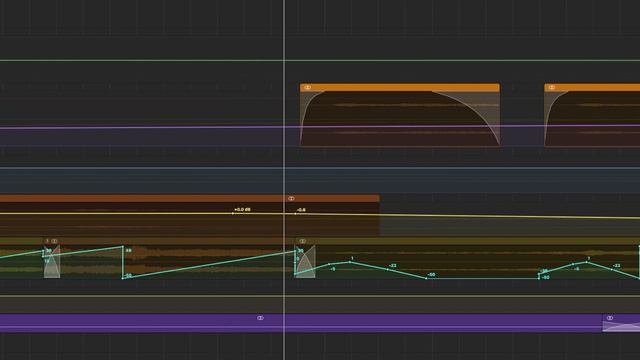Click the stereo icon above the leftmost crossfade
This screenshot has height=360, width=640.
click(x=54, y=241)
